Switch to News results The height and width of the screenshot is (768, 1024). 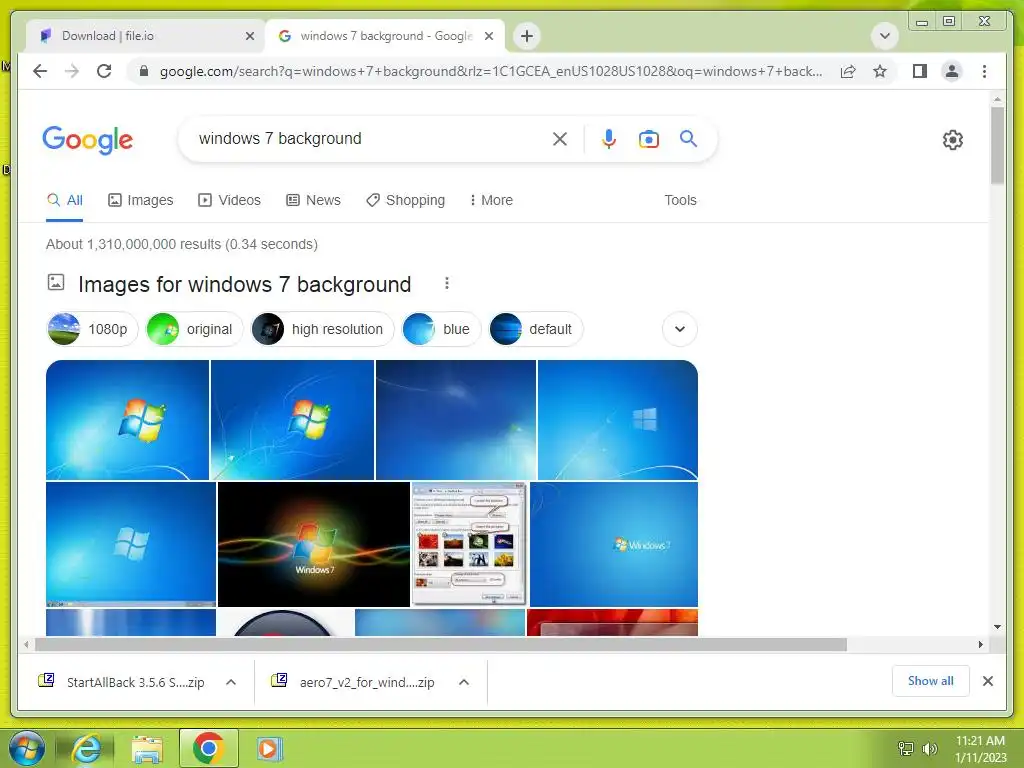coord(313,200)
